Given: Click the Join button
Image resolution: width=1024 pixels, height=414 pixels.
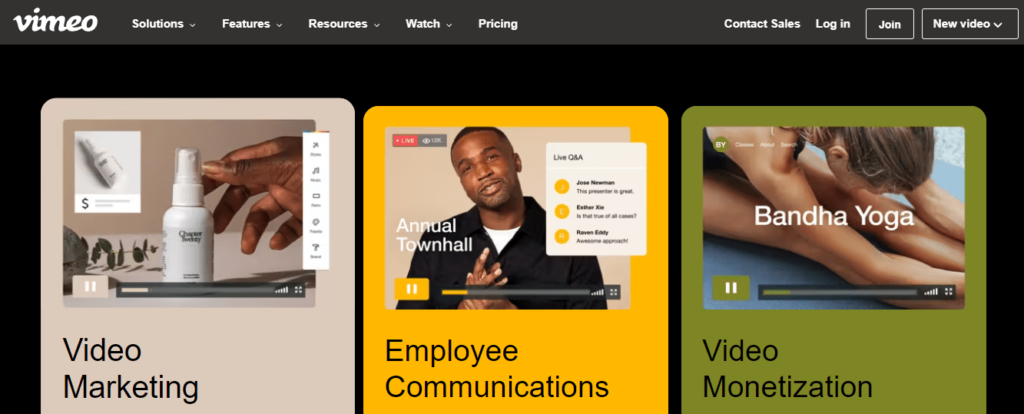Looking at the screenshot, I should (x=889, y=24).
